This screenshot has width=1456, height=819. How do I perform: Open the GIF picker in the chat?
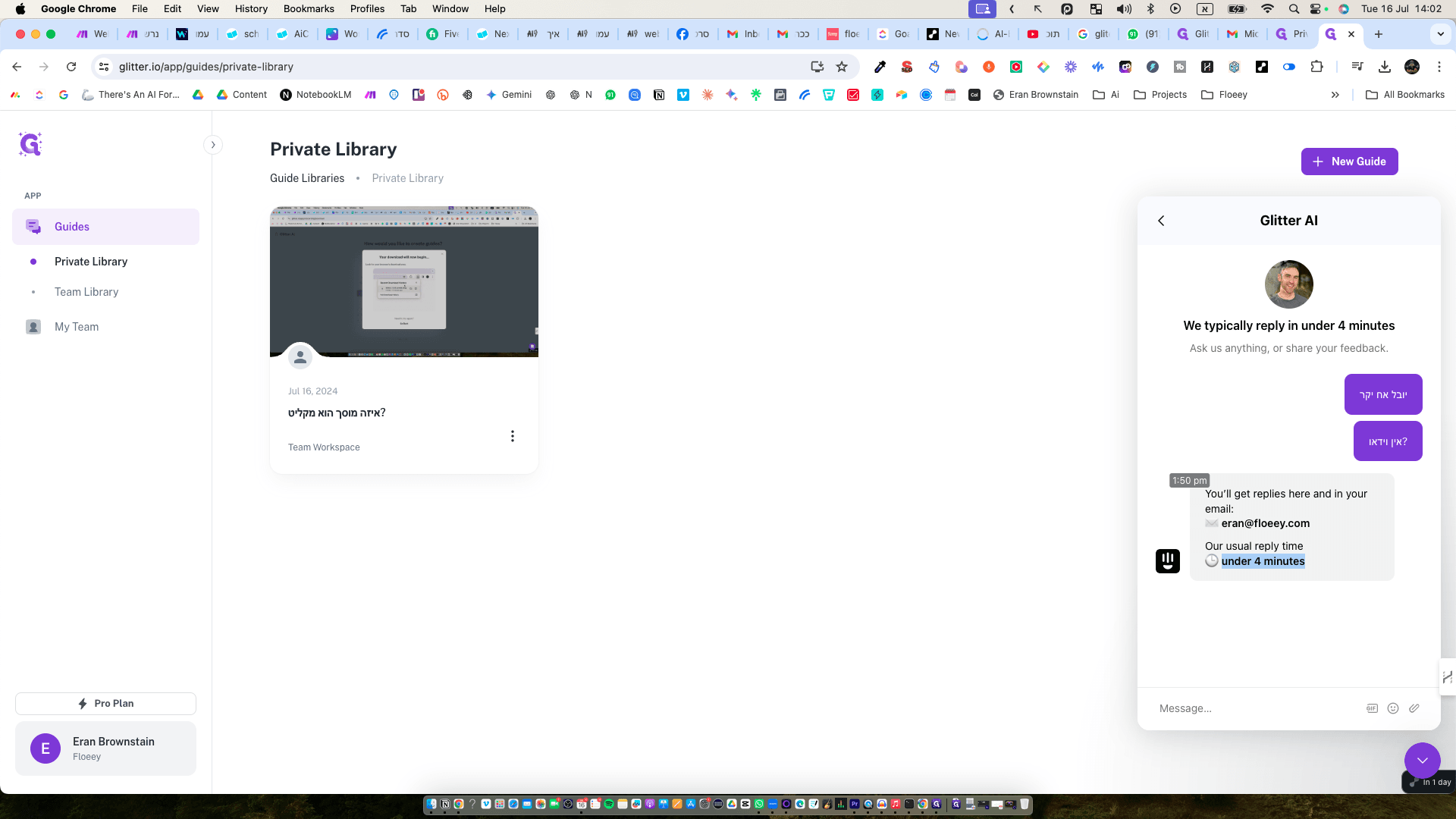tap(1372, 708)
